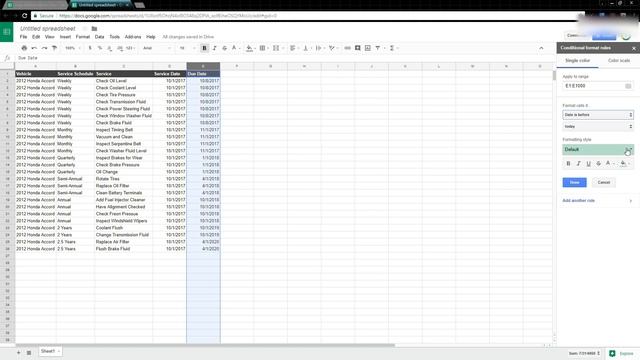
Task: Open the Edit menu
Action: [x=36, y=37]
